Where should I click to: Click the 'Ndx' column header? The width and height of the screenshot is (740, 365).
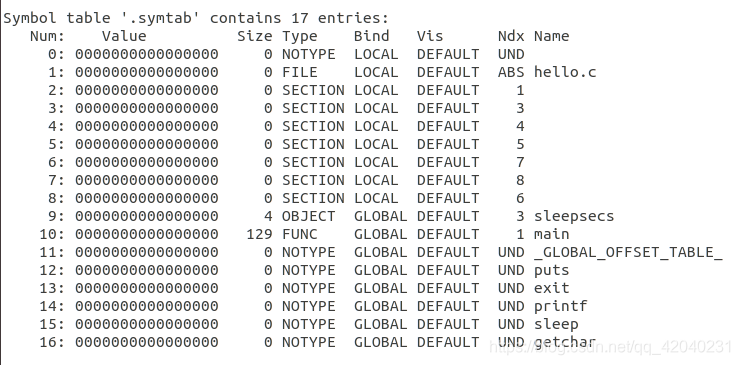[511, 36]
